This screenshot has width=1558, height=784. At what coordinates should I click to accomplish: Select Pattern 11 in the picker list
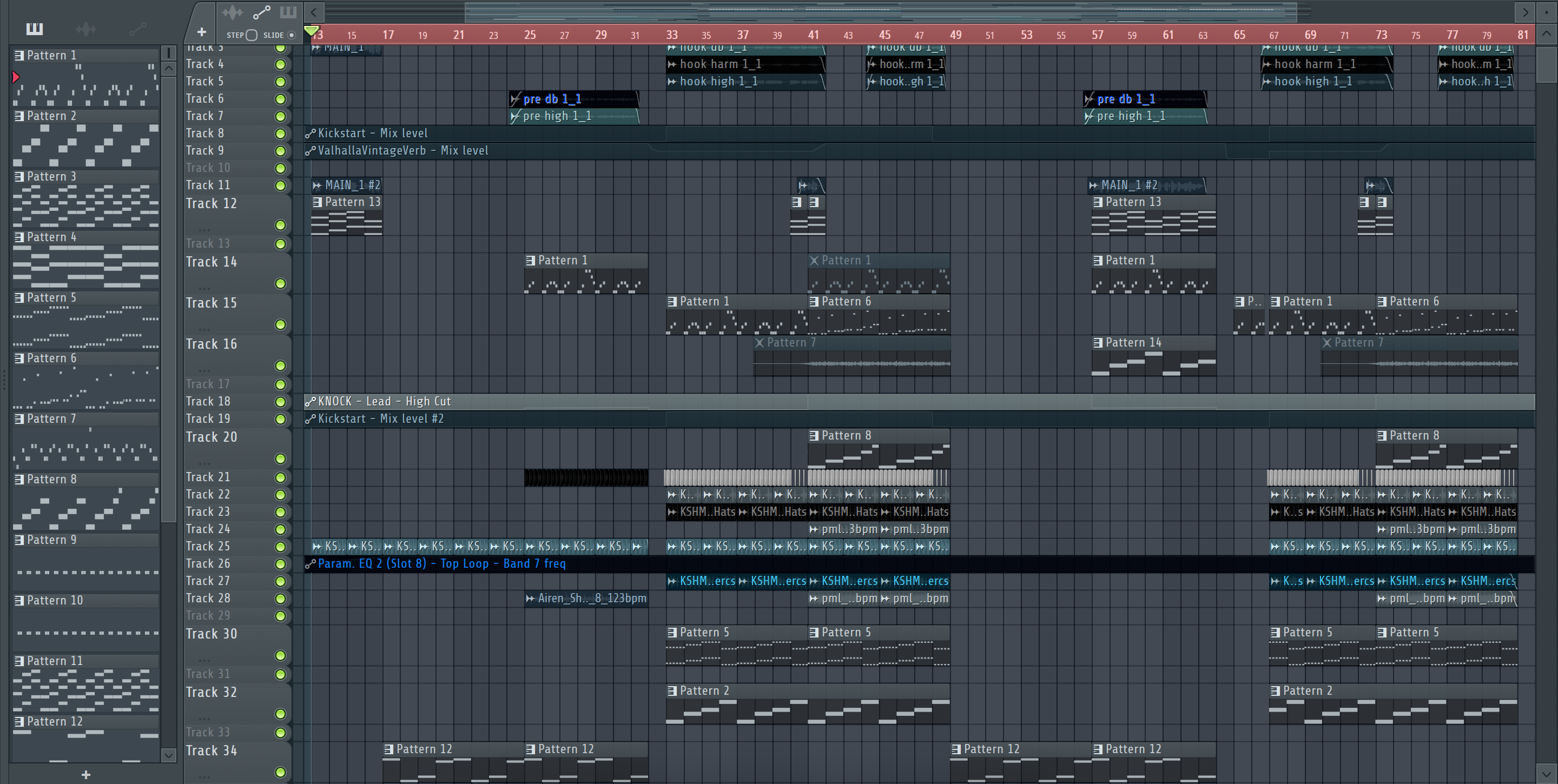(x=86, y=661)
